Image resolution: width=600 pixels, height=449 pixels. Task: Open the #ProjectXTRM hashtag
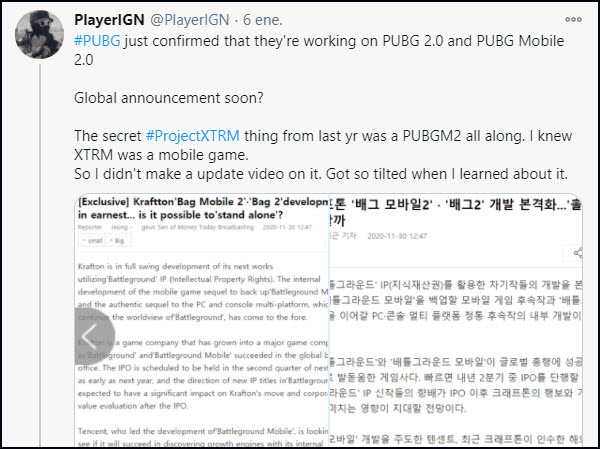click(193, 136)
